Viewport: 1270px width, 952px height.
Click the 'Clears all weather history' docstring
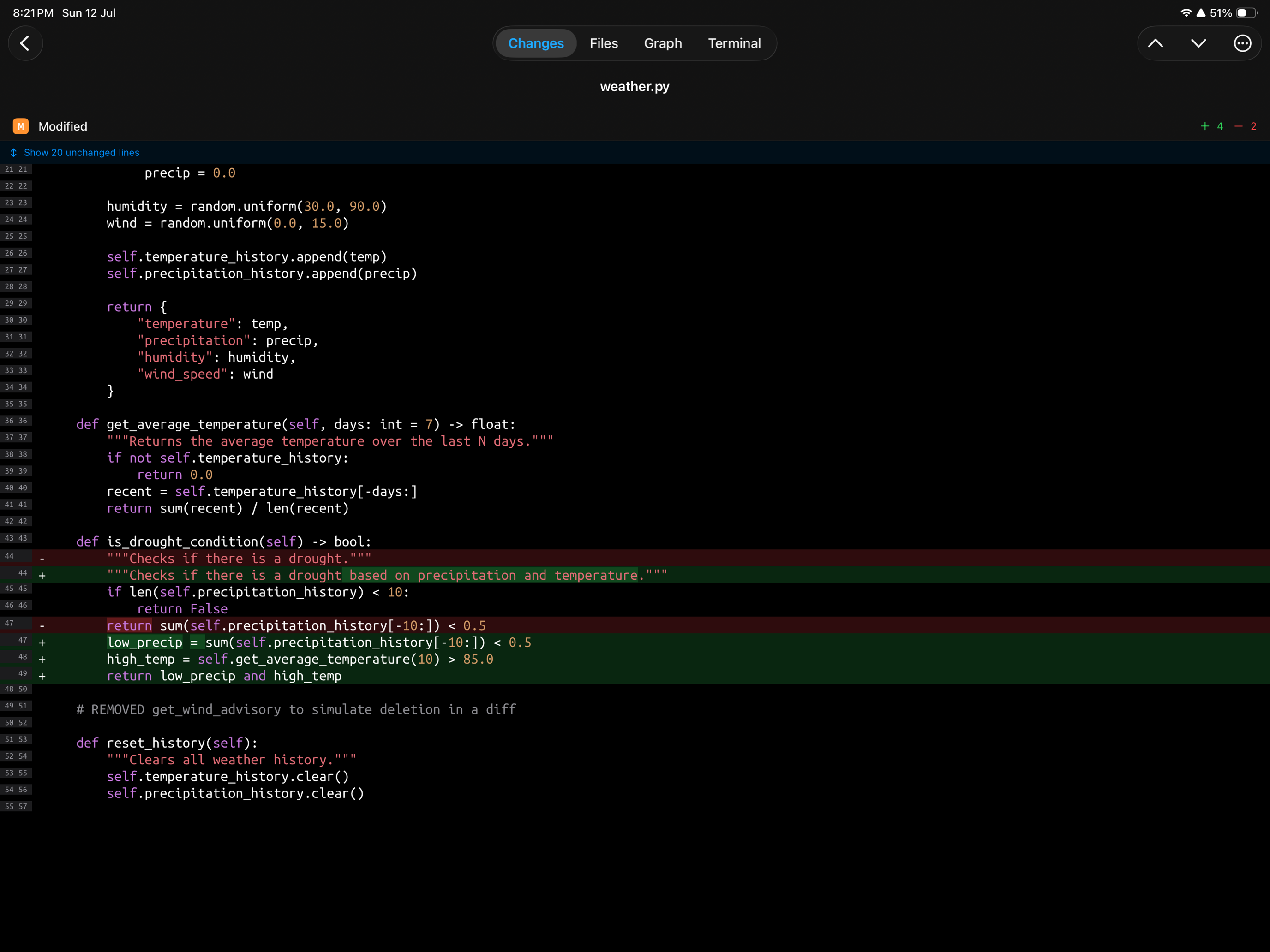[231, 760]
